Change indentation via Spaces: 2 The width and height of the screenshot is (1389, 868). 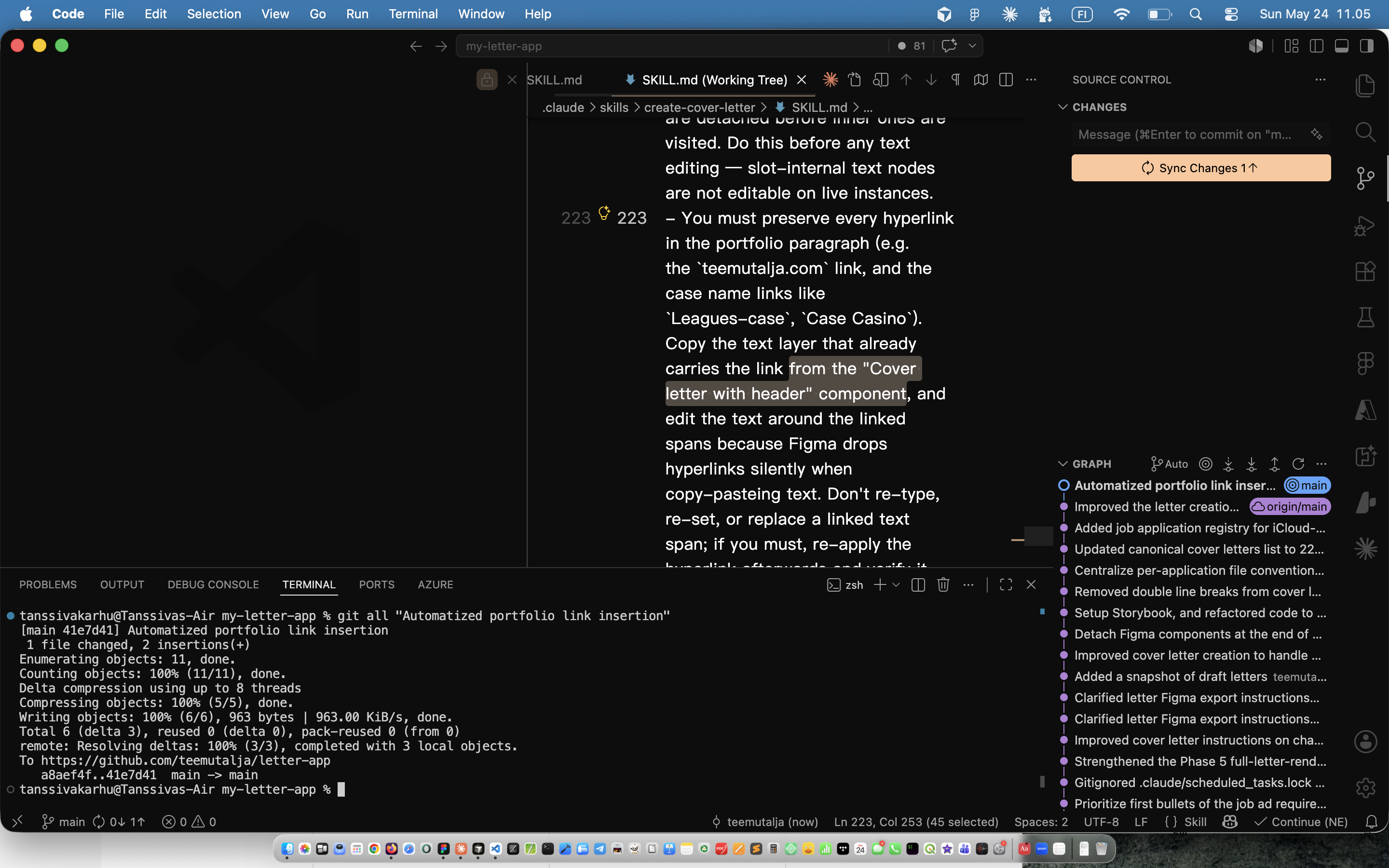pyautogui.click(x=1041, y=822)
